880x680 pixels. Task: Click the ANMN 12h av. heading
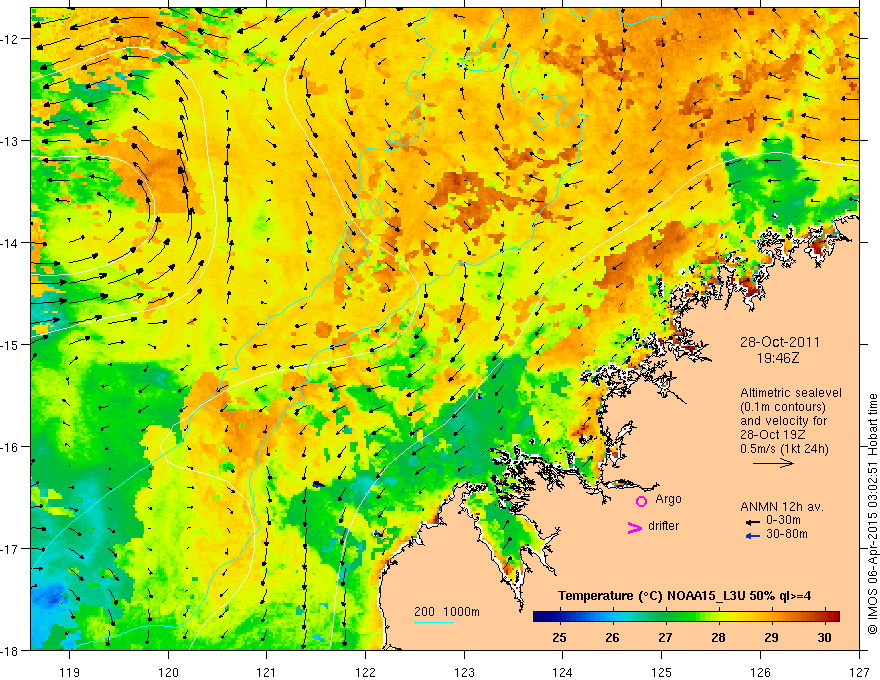782,507
